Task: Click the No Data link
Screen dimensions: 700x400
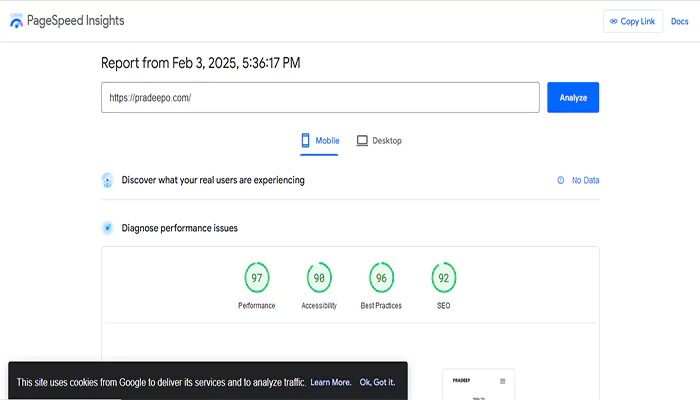Action: coord(585,180)
